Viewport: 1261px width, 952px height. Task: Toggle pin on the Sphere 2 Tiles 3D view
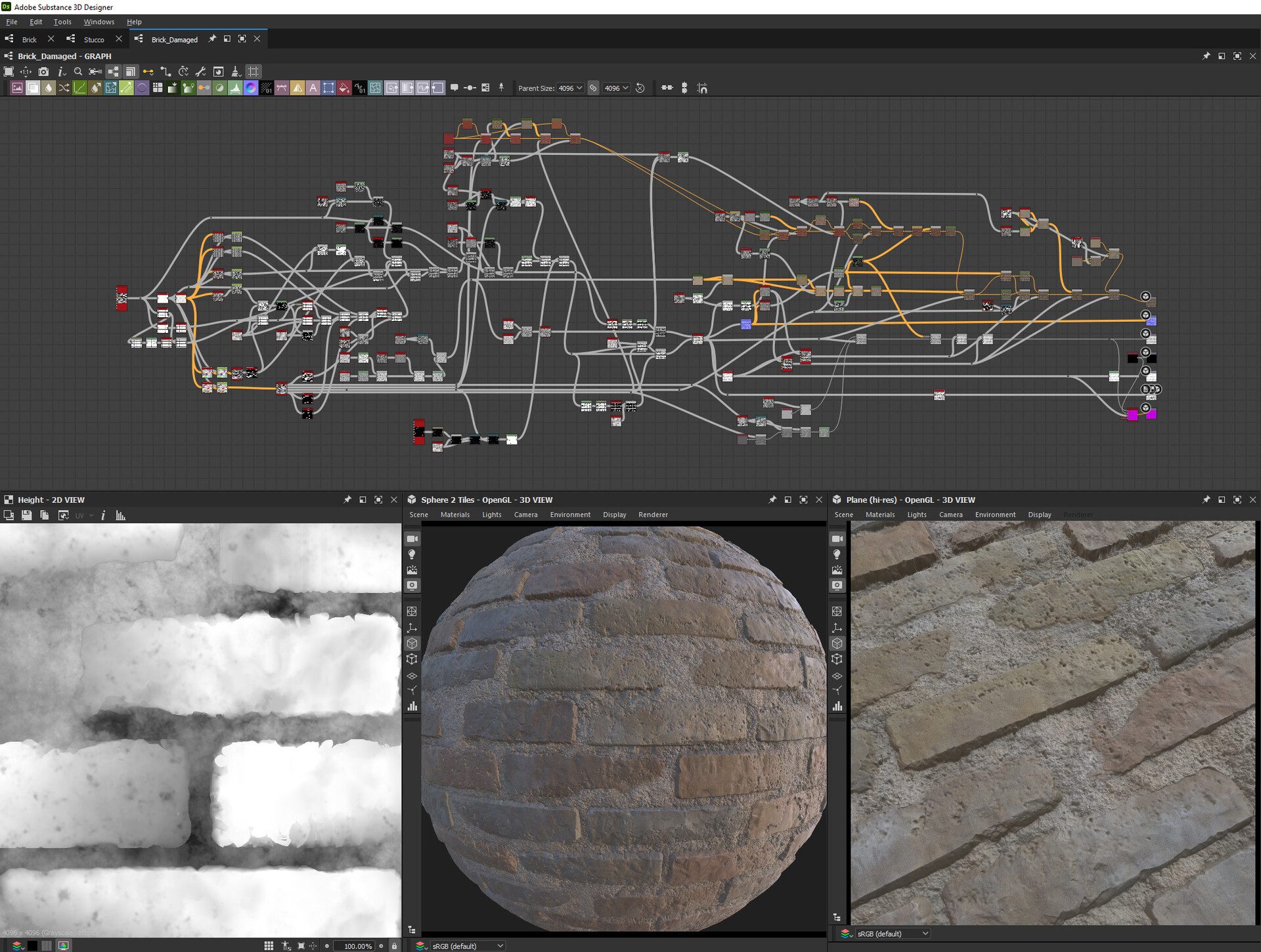click(772, 500)
